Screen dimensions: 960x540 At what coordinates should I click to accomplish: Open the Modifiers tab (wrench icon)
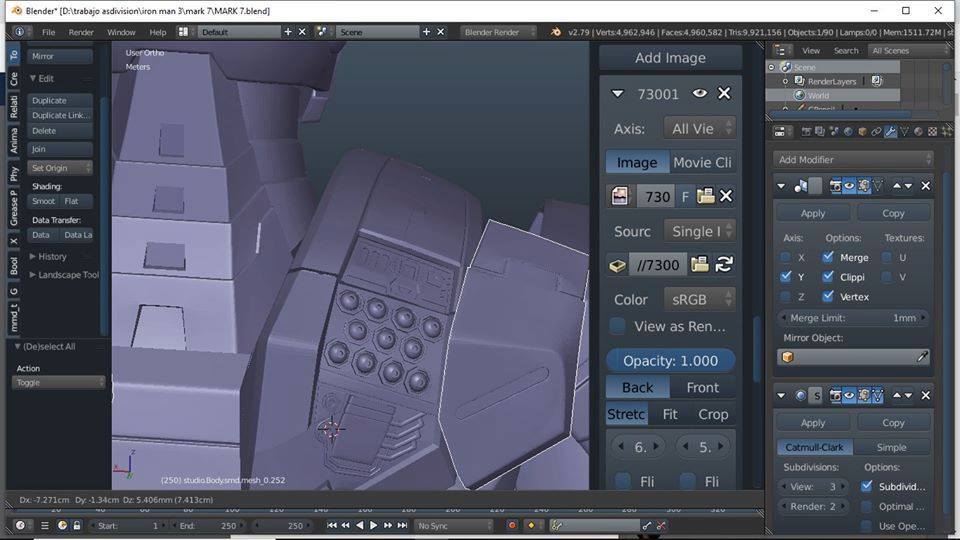point(890,132)
